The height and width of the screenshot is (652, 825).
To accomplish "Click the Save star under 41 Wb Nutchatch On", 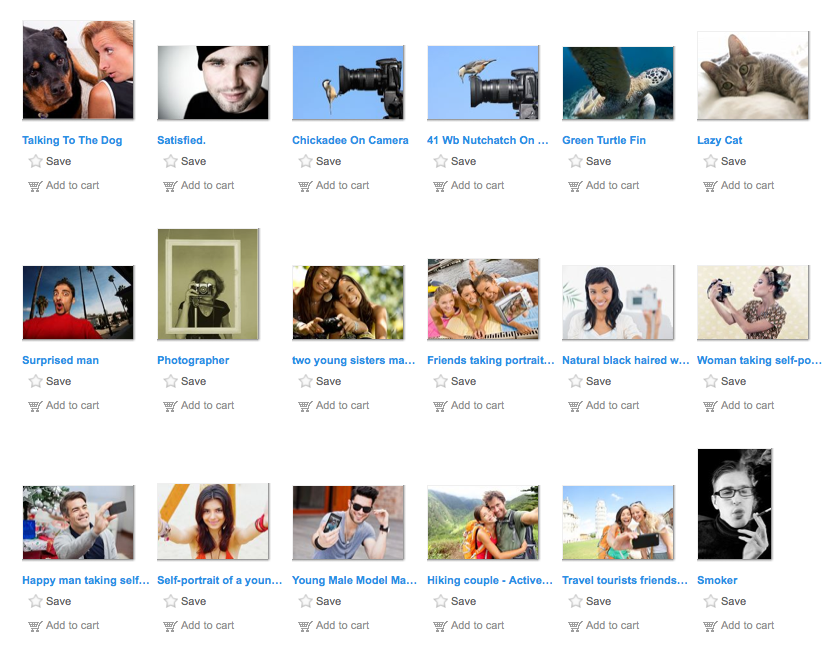I will tap(440, 161).
